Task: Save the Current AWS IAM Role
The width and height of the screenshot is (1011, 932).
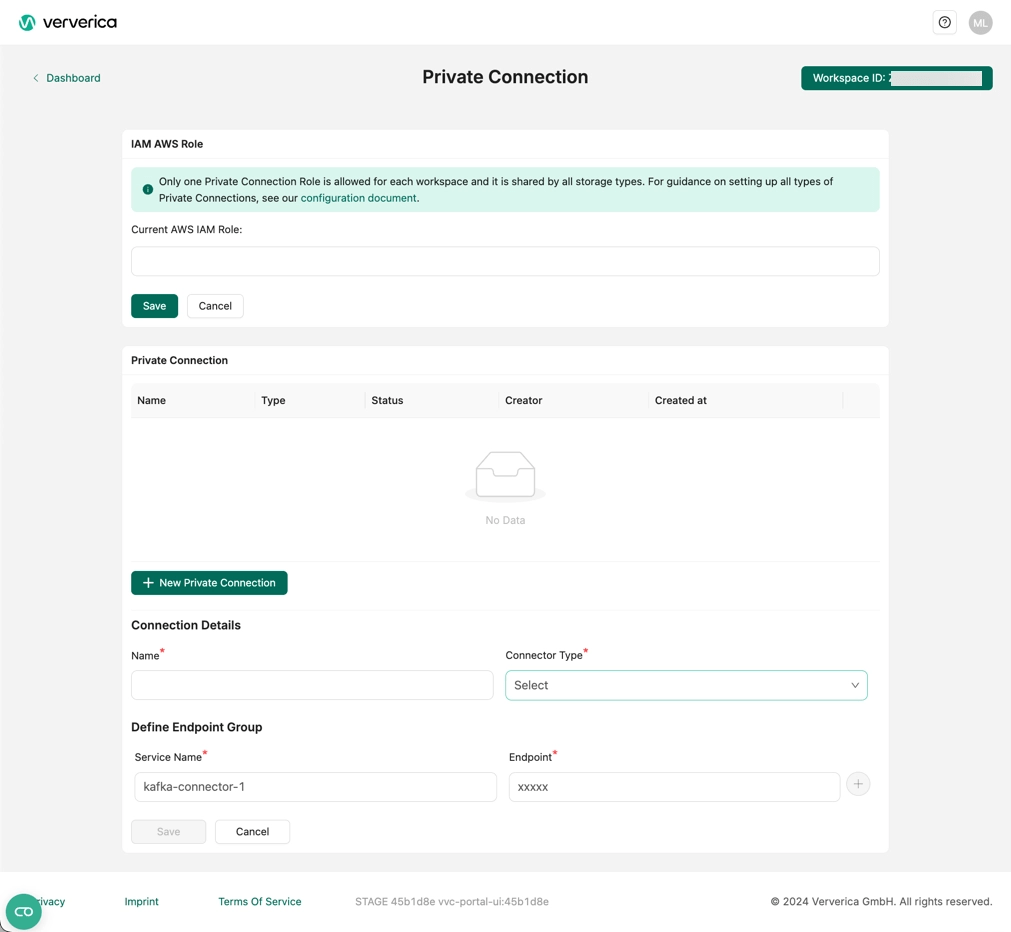Action: click(154, 305)
